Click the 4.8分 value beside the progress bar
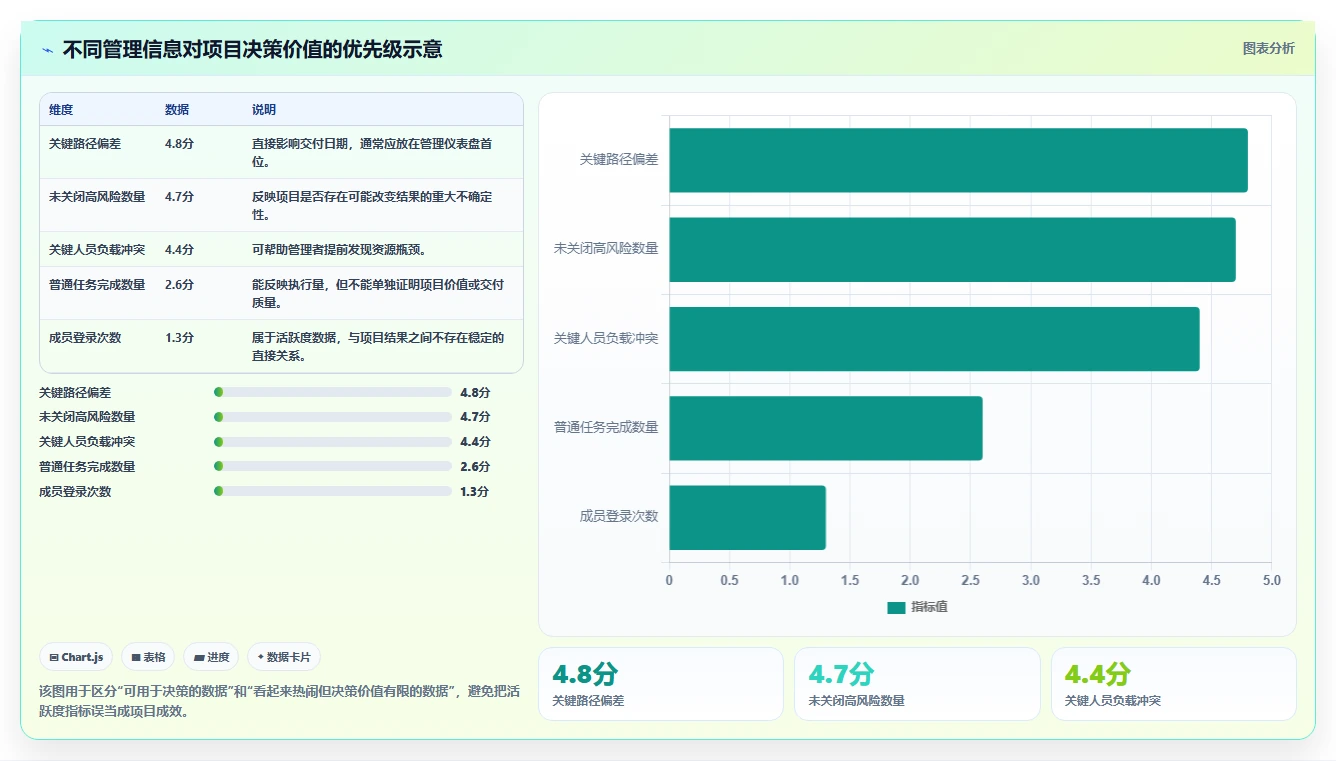1336x761 pixels. (x=475, y=393)
